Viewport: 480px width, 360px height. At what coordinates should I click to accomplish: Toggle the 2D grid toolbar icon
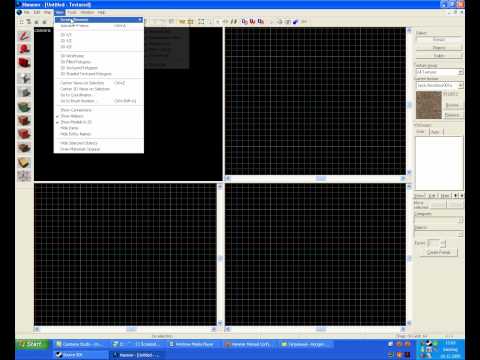[x=21, y=22]
